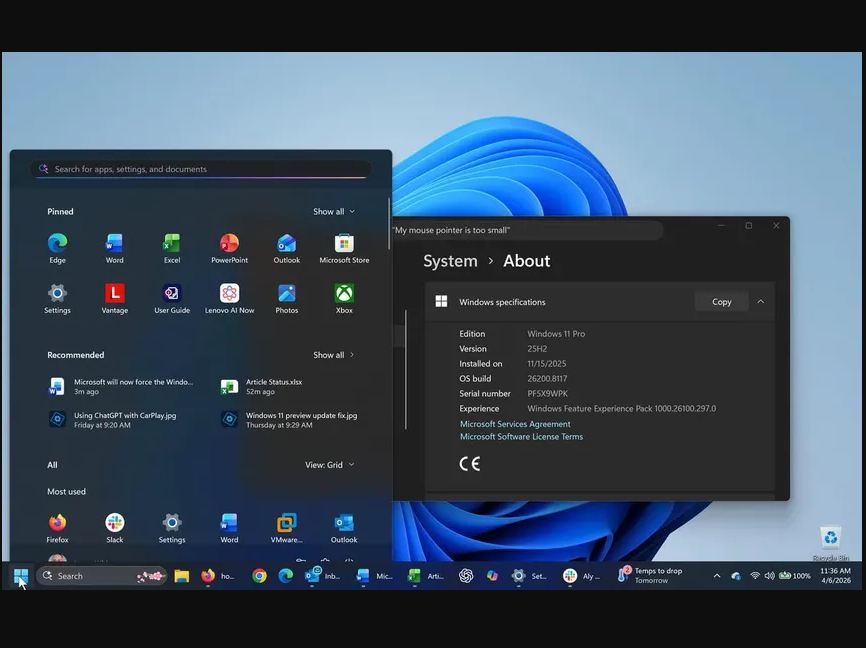Switch to the Settings taskbar button
866x648 pixels.
coord(529,576)
